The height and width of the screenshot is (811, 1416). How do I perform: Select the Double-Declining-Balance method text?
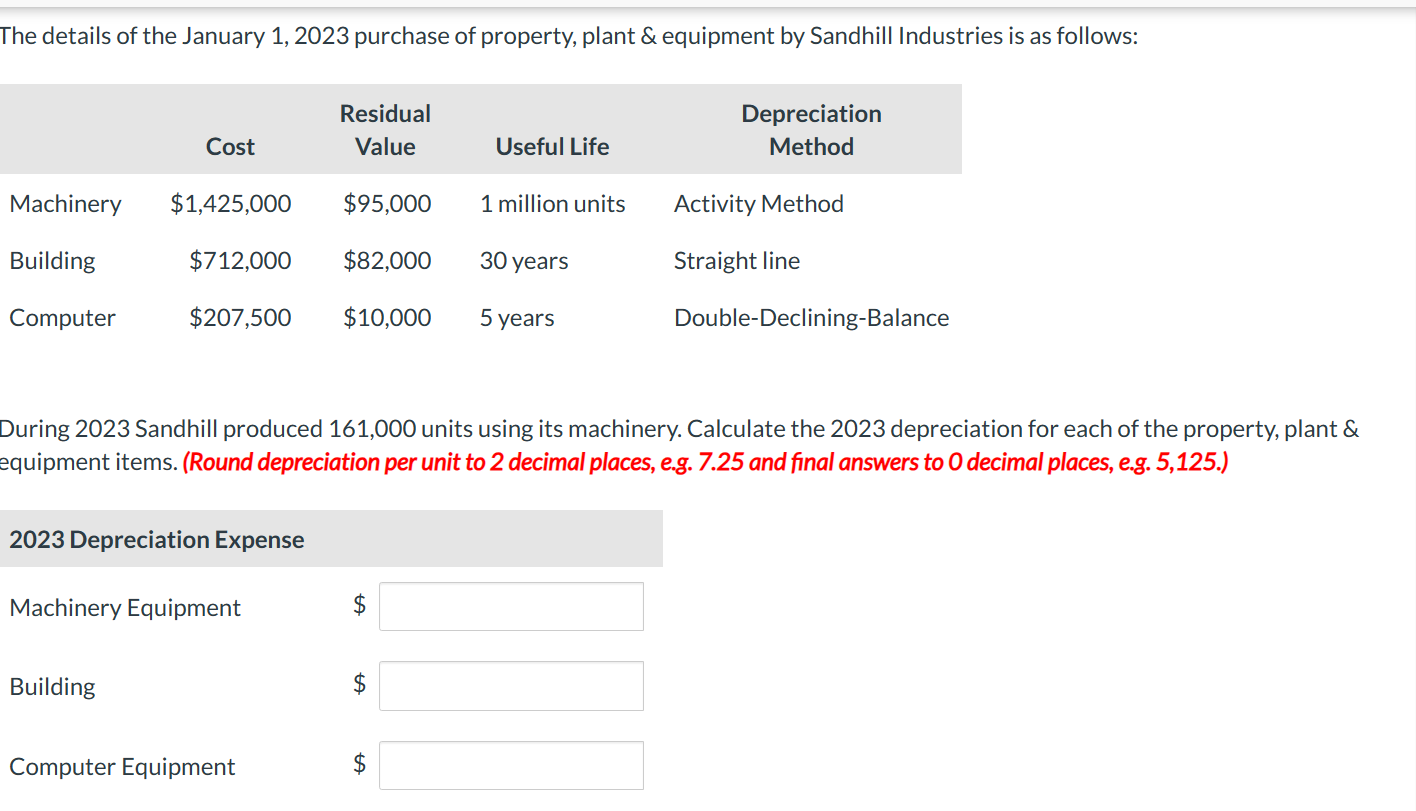811,317
